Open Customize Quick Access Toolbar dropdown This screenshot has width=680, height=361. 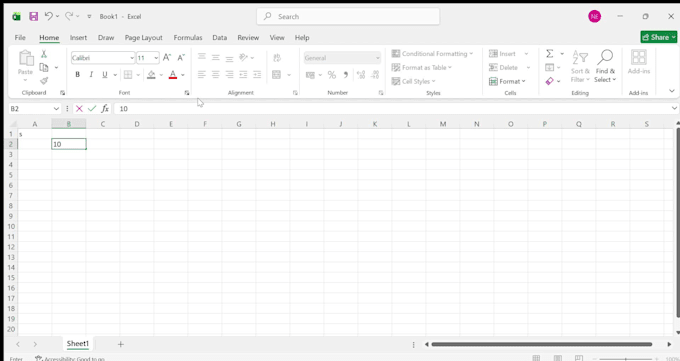tap(89, 16)
